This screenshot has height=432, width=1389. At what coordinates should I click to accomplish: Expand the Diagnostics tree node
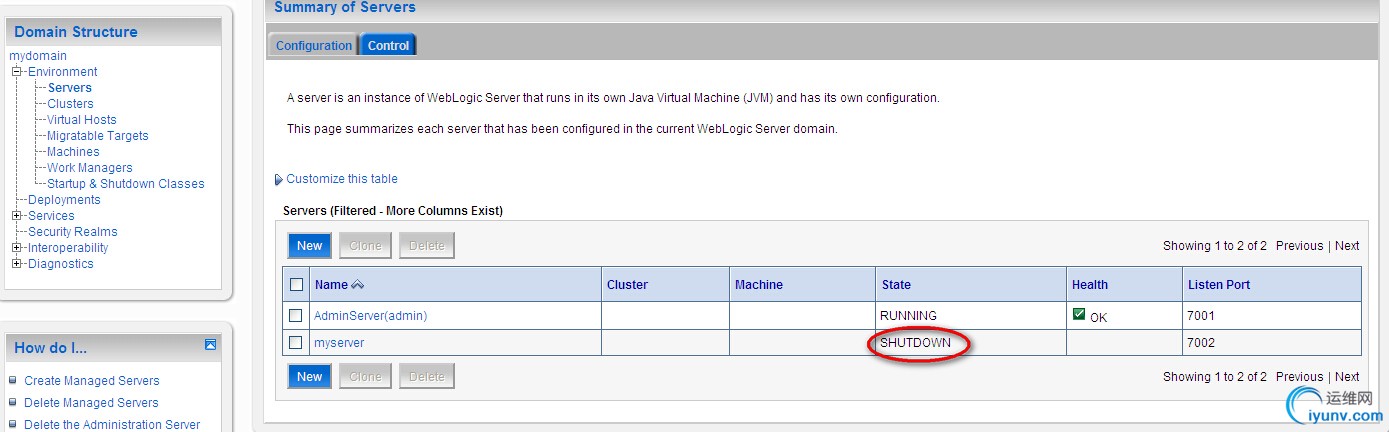(x=16, y=264)
